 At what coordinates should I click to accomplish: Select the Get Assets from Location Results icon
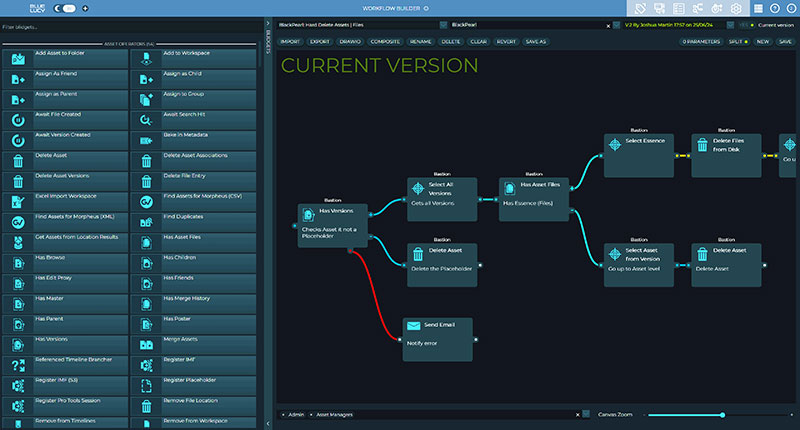(x=18, y=243)
